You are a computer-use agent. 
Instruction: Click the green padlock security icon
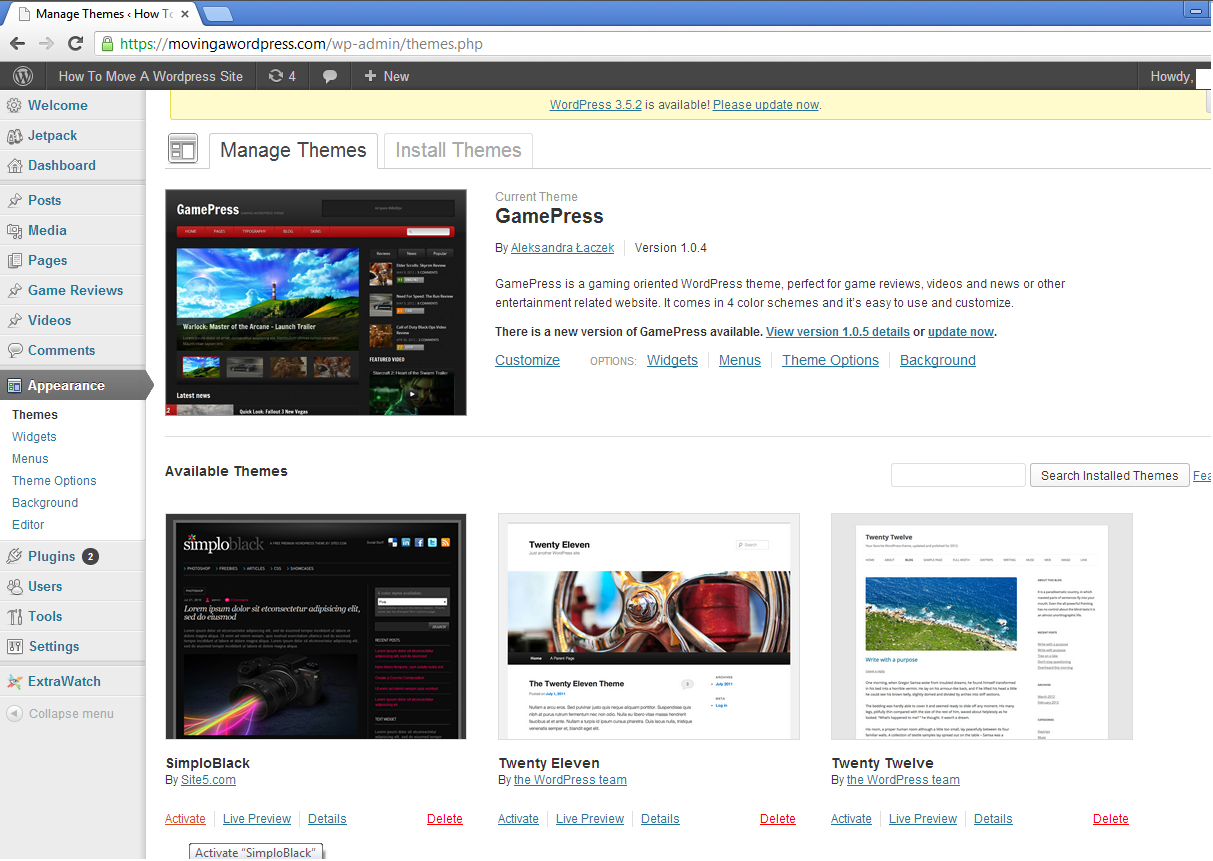coord(107,43)
